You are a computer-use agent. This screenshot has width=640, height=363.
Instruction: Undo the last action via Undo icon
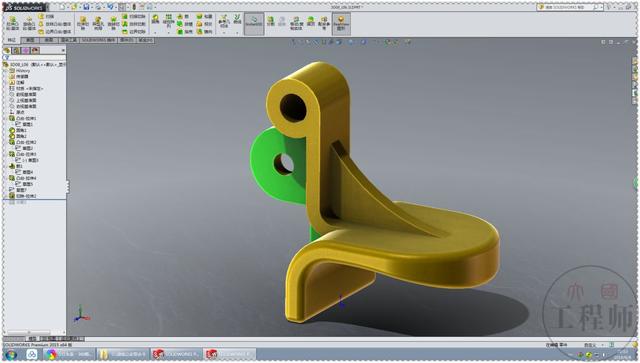(x=110, y=7)
